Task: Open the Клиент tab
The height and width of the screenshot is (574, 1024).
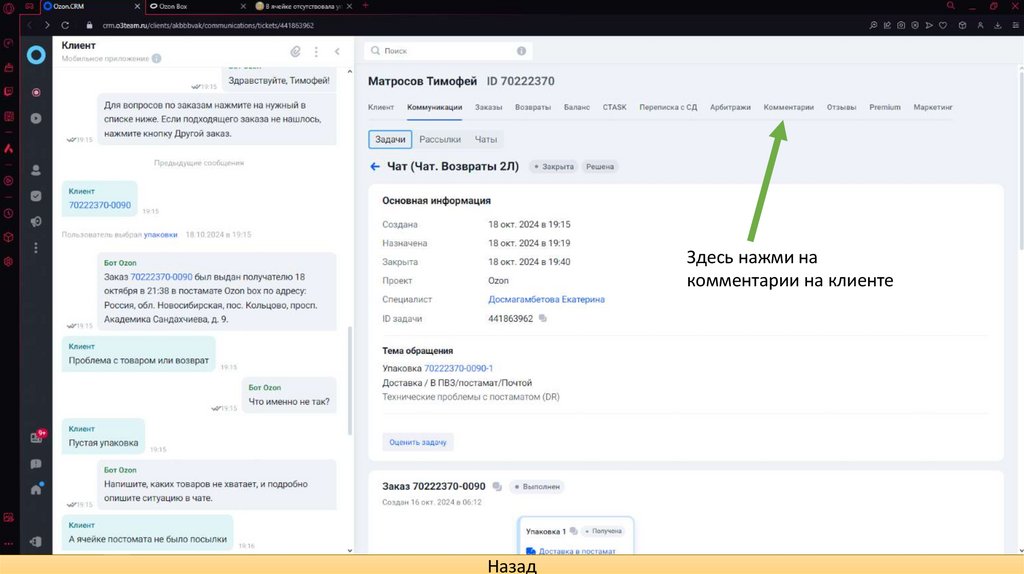Action: pyautogui.click(x=381, y=107)
